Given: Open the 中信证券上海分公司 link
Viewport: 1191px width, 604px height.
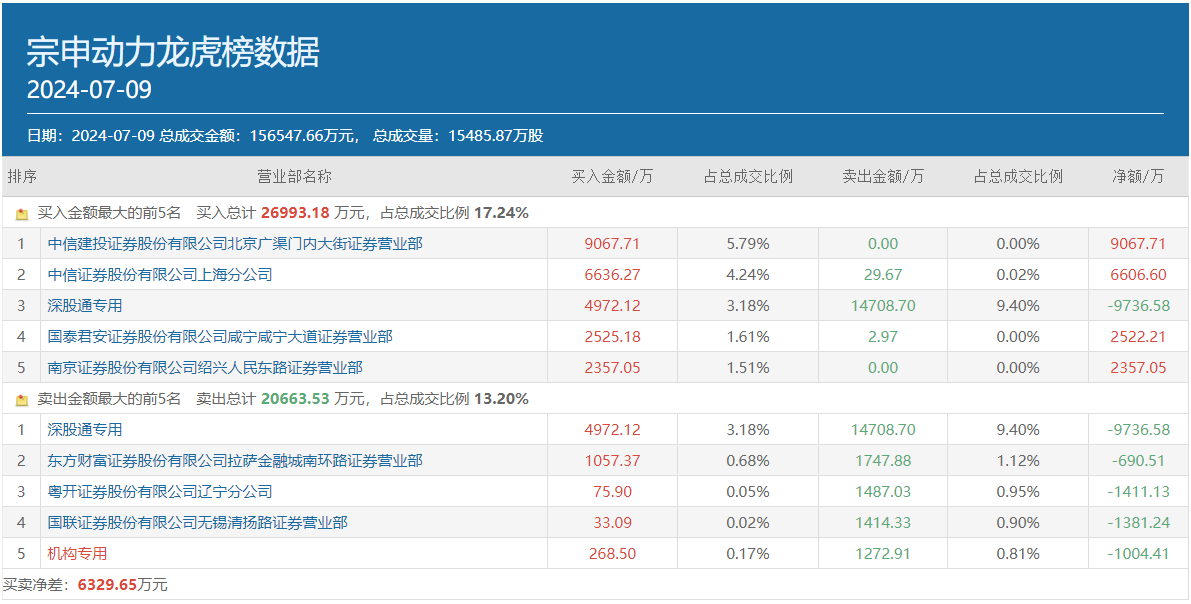Looking at the screenshot, I should click(160, 275).
